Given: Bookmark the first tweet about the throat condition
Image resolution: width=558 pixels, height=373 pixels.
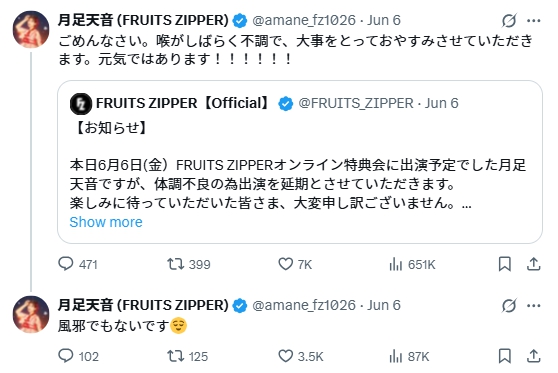Looking at the screenshot, I should (505, 264).
